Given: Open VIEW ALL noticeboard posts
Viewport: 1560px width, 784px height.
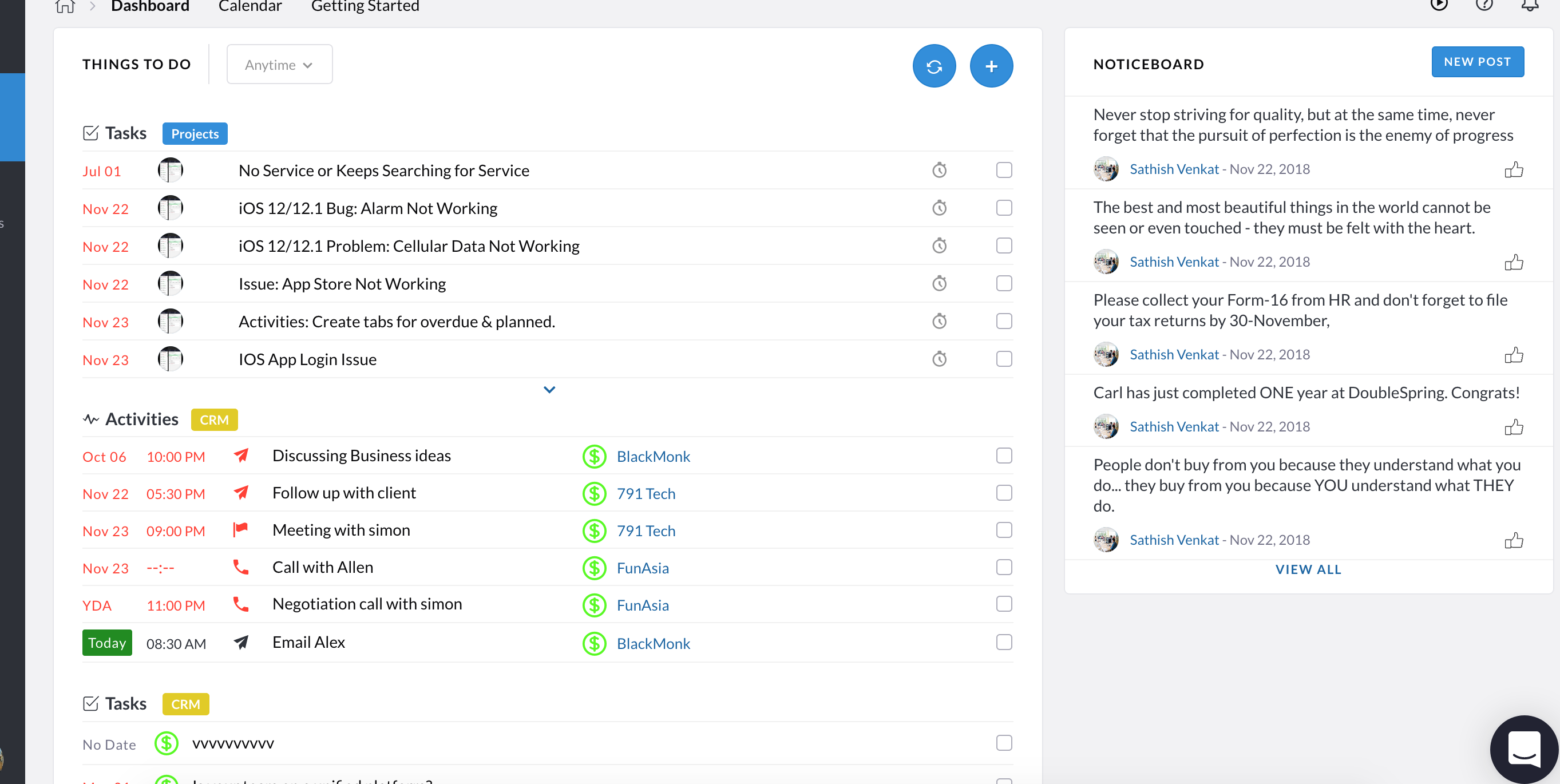Looking at the screenshot, I should click(x=1308, y=569).
